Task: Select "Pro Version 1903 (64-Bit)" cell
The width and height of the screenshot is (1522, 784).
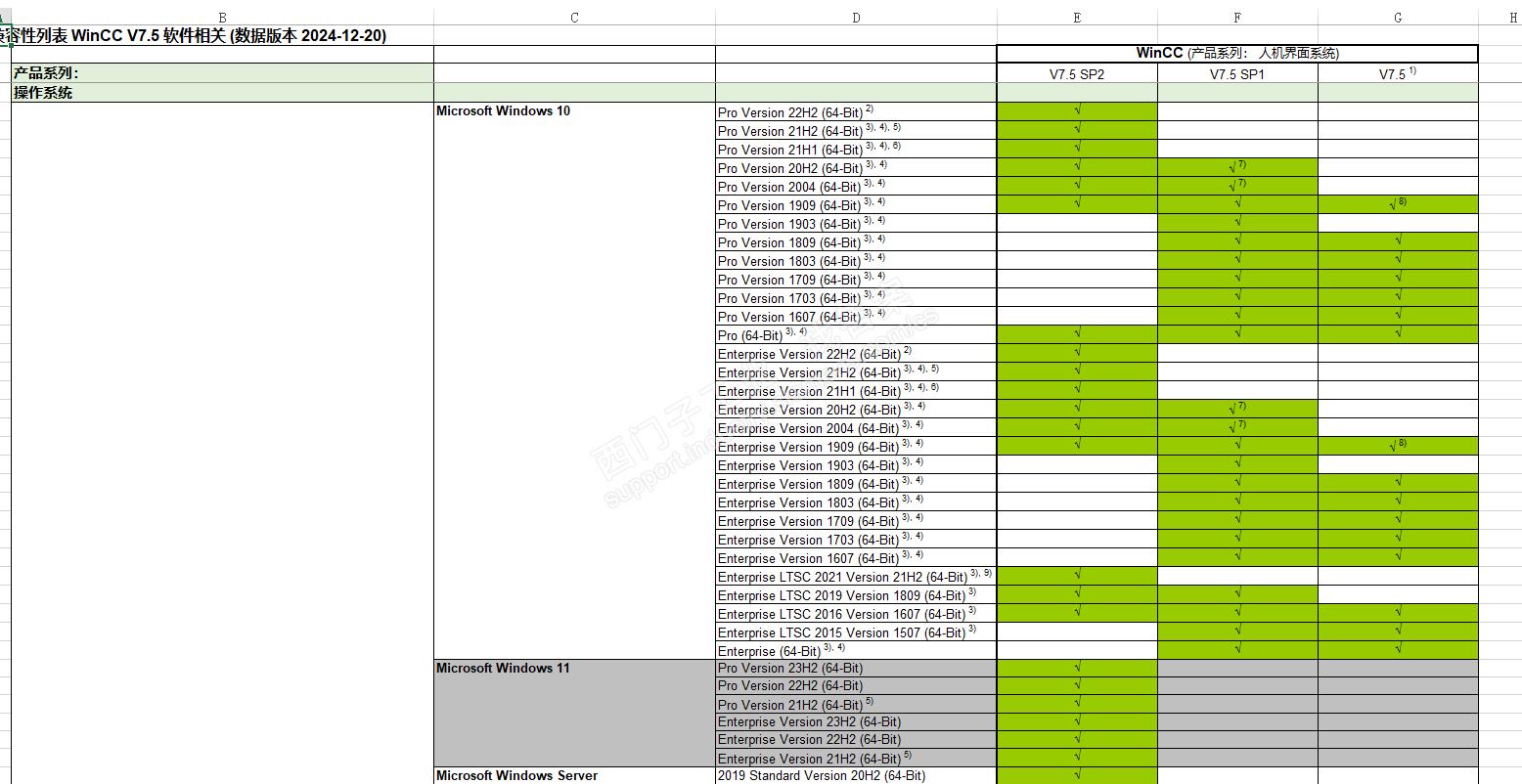Action: click(x=856, y=224)
